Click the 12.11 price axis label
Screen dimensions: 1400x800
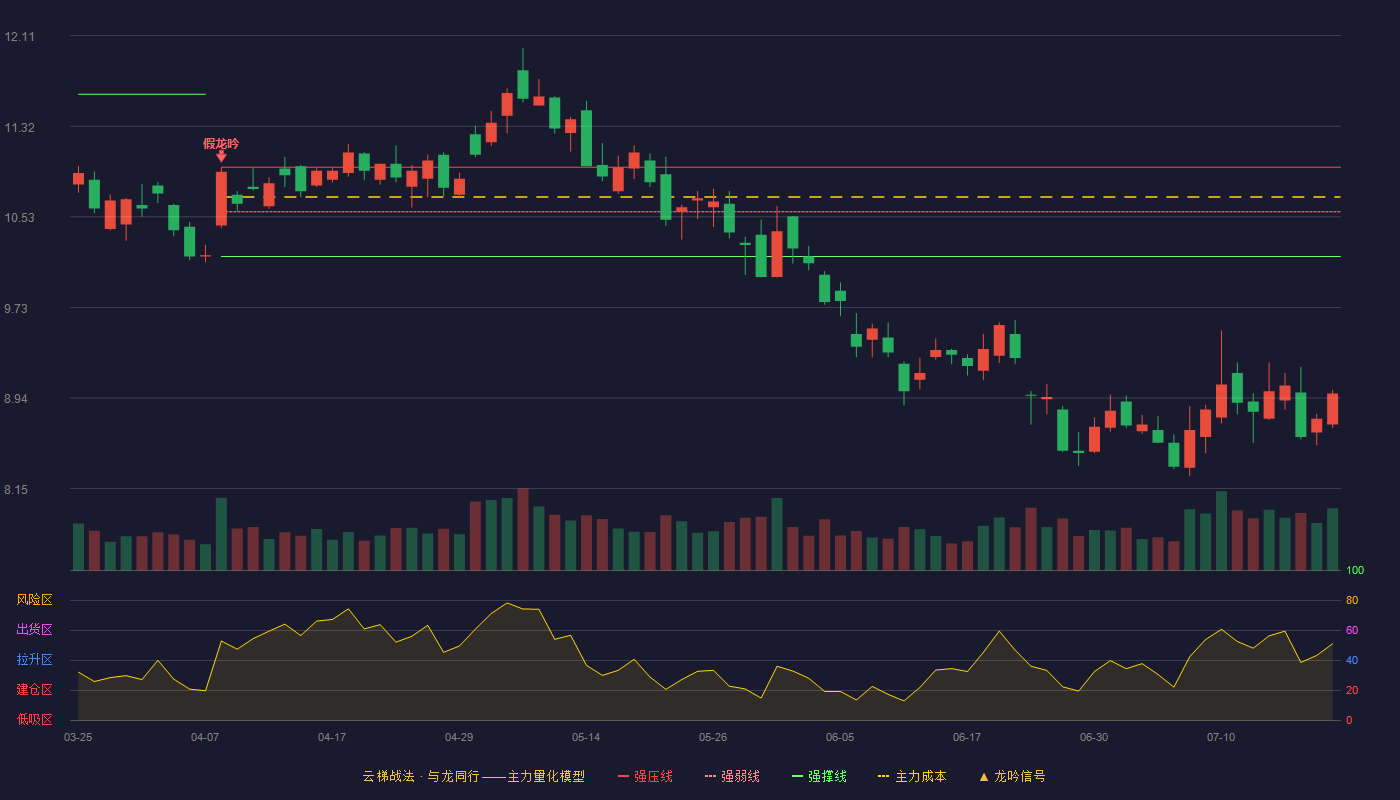[19, 37]
